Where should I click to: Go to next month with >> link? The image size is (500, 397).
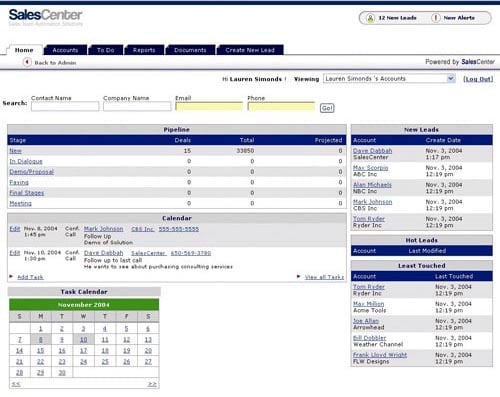click(152, 384)
